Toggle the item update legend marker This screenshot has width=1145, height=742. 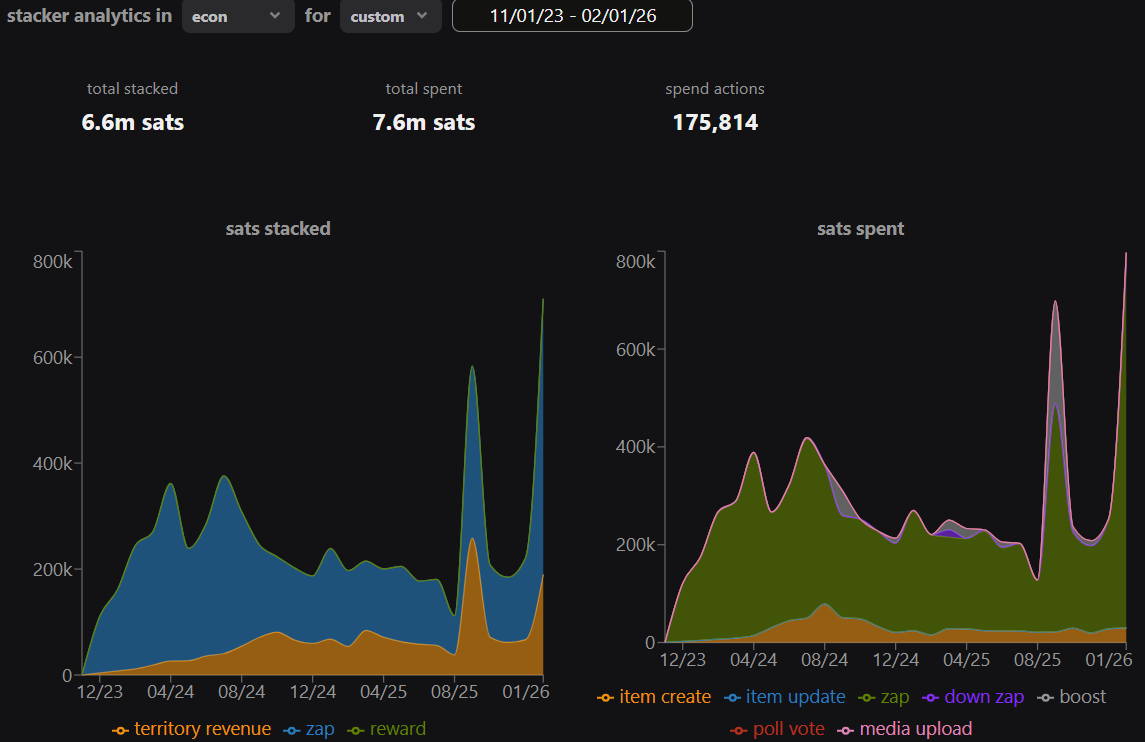(x=732, y=697)
